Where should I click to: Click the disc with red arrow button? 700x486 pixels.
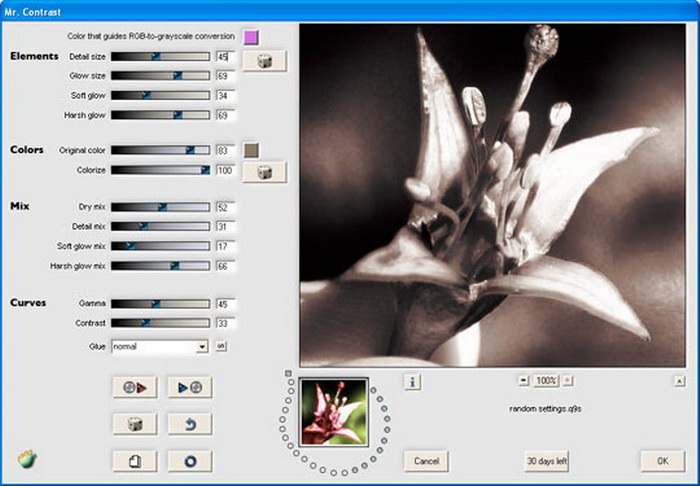coord(135,387)
